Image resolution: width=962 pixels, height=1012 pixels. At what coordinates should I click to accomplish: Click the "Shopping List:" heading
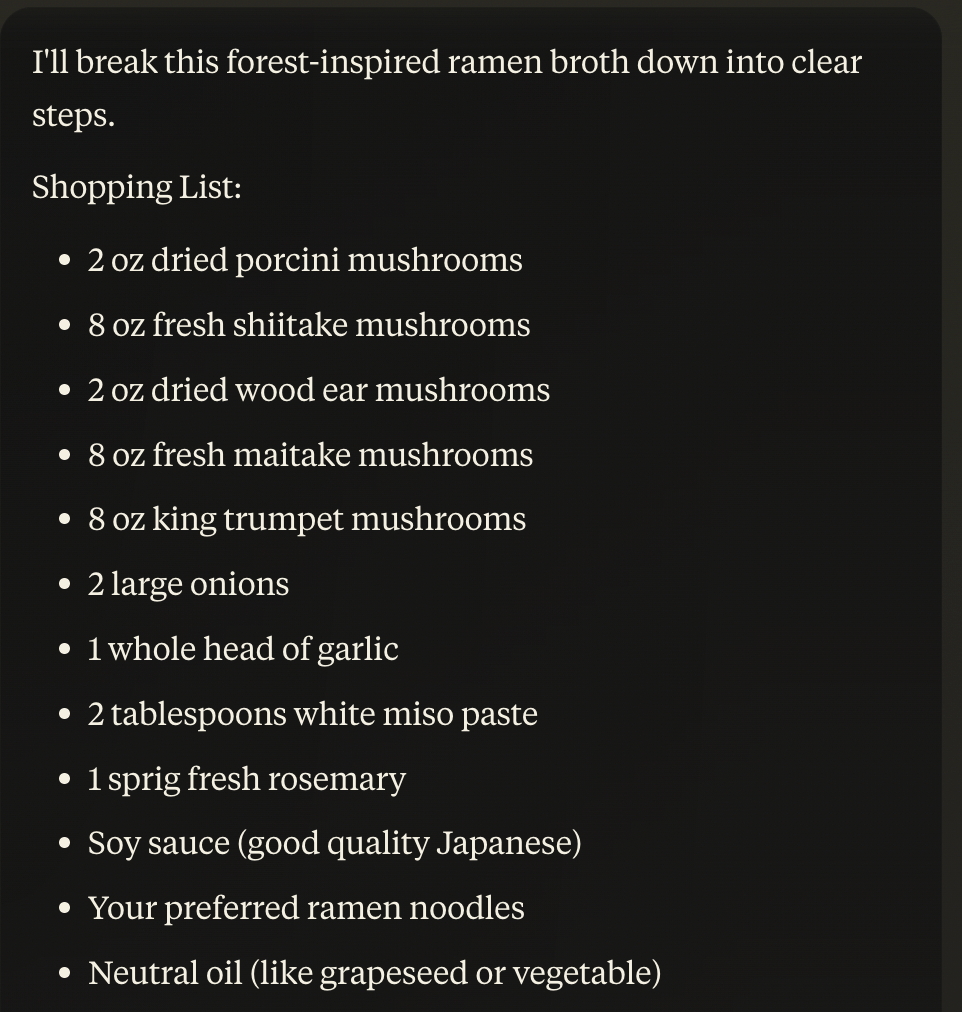click(136, 187)
